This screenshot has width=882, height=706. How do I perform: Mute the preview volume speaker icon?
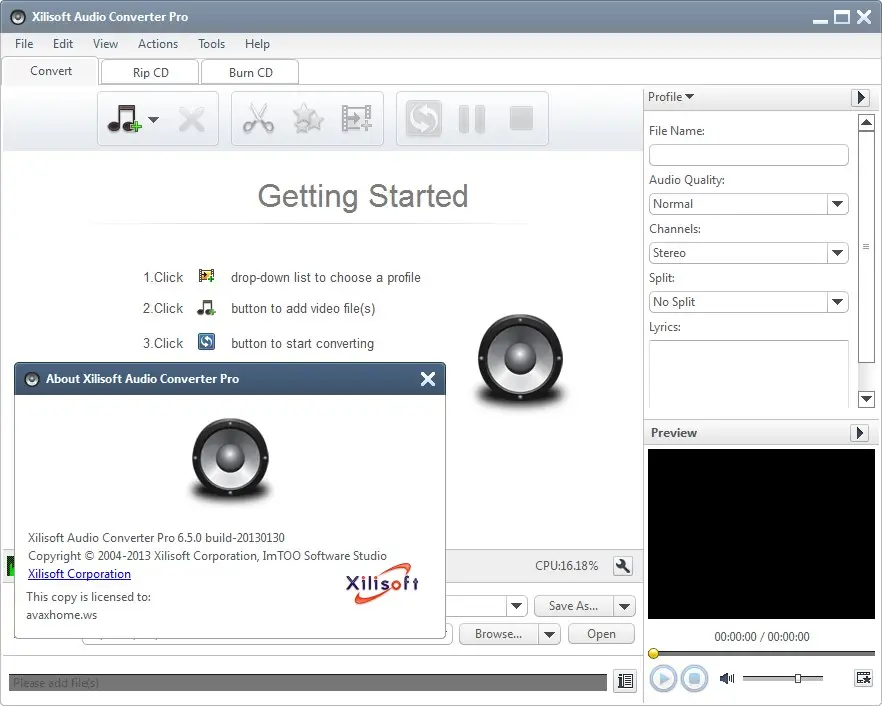click(x=727, y=678)
